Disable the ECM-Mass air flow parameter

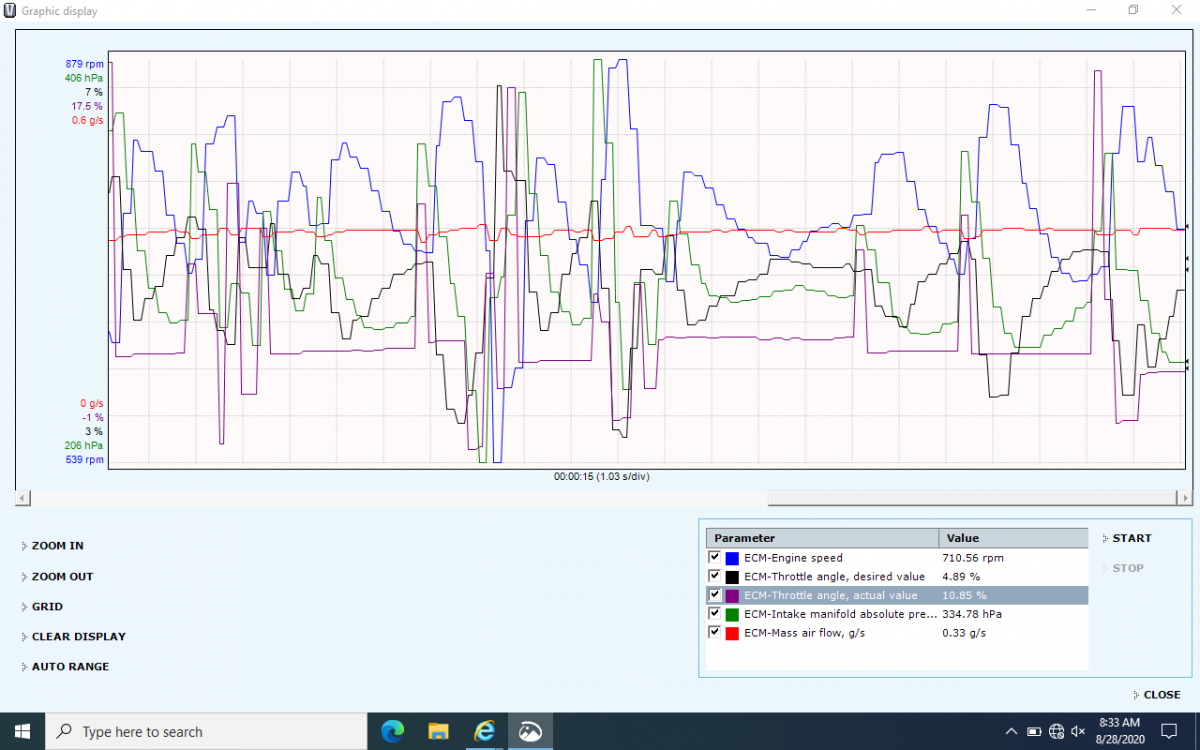click(x=714, y=632)
